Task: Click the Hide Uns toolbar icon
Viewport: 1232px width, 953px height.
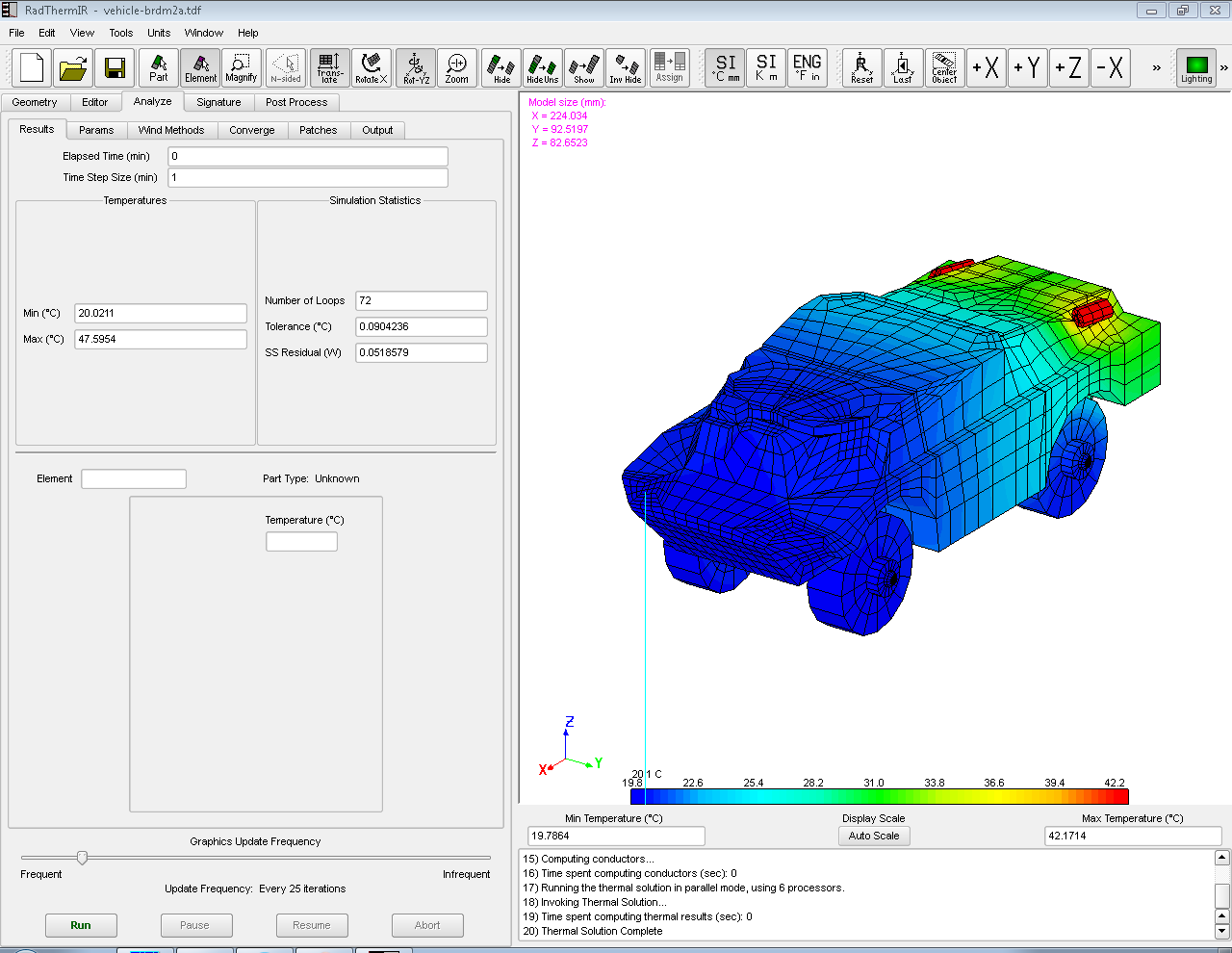Action: [x=543, y=68]
